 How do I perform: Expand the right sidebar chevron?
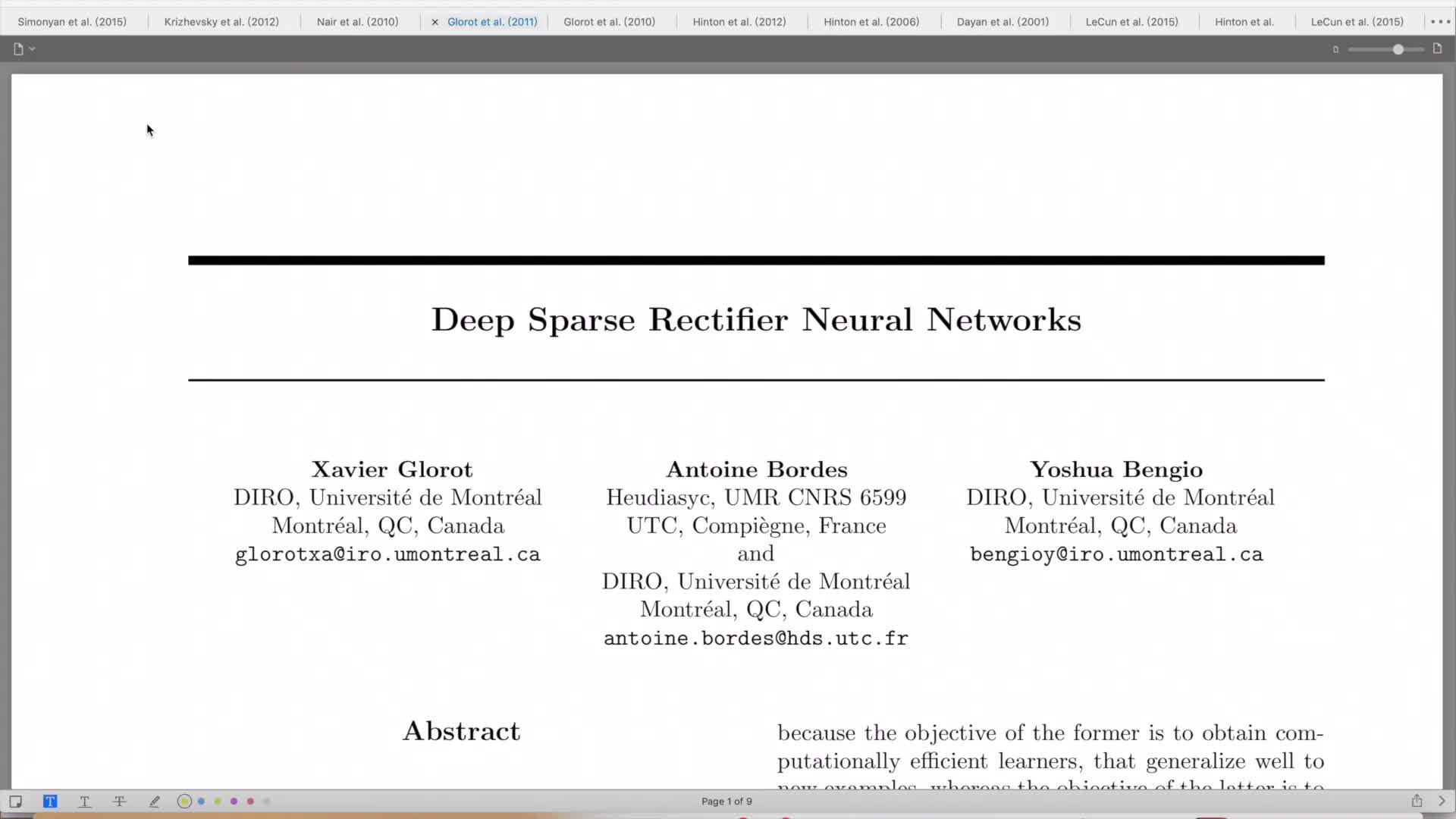tap(1442, 801)
